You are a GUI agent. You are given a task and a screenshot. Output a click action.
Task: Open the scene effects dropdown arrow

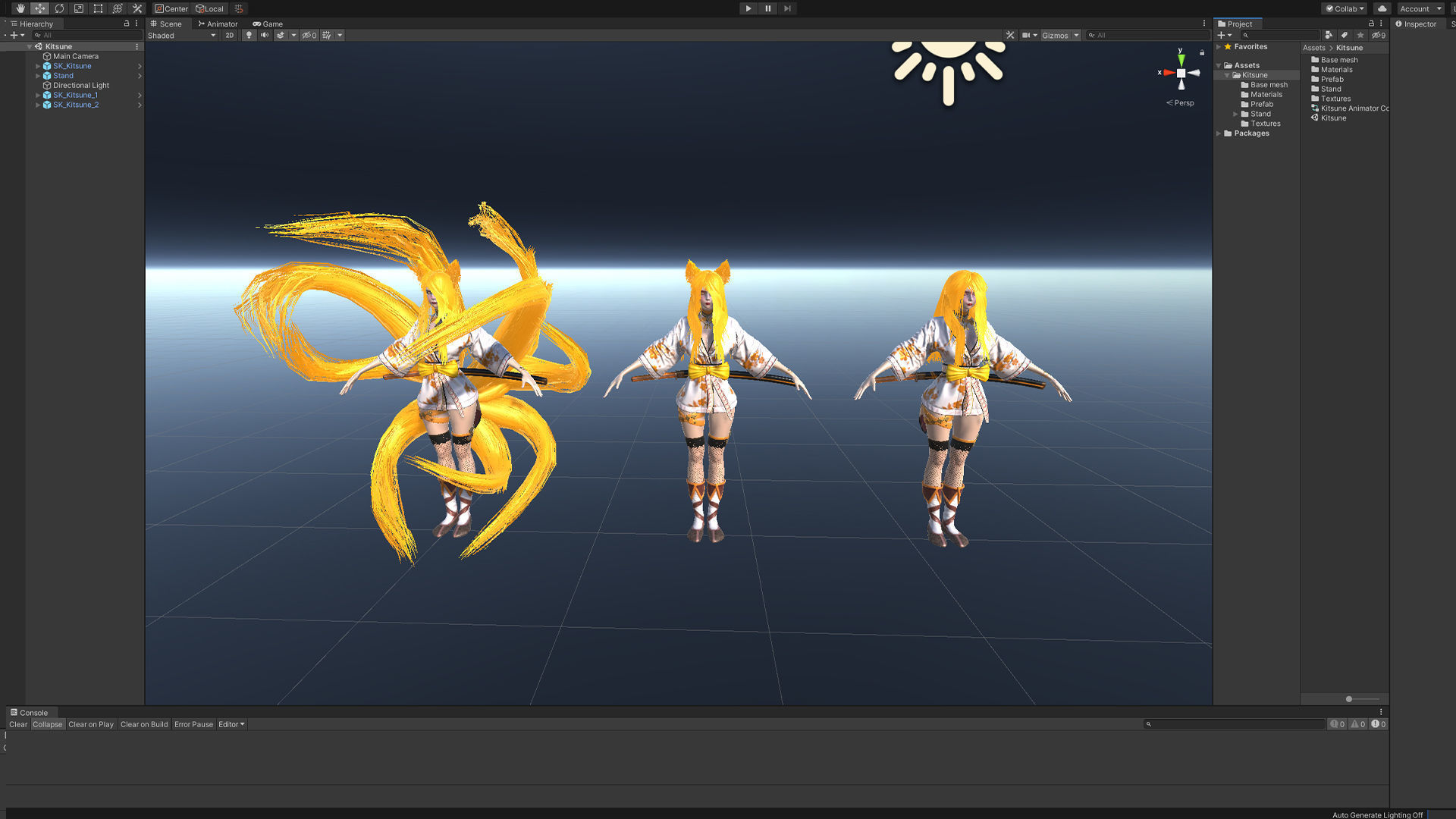click(x=293, y=35)
